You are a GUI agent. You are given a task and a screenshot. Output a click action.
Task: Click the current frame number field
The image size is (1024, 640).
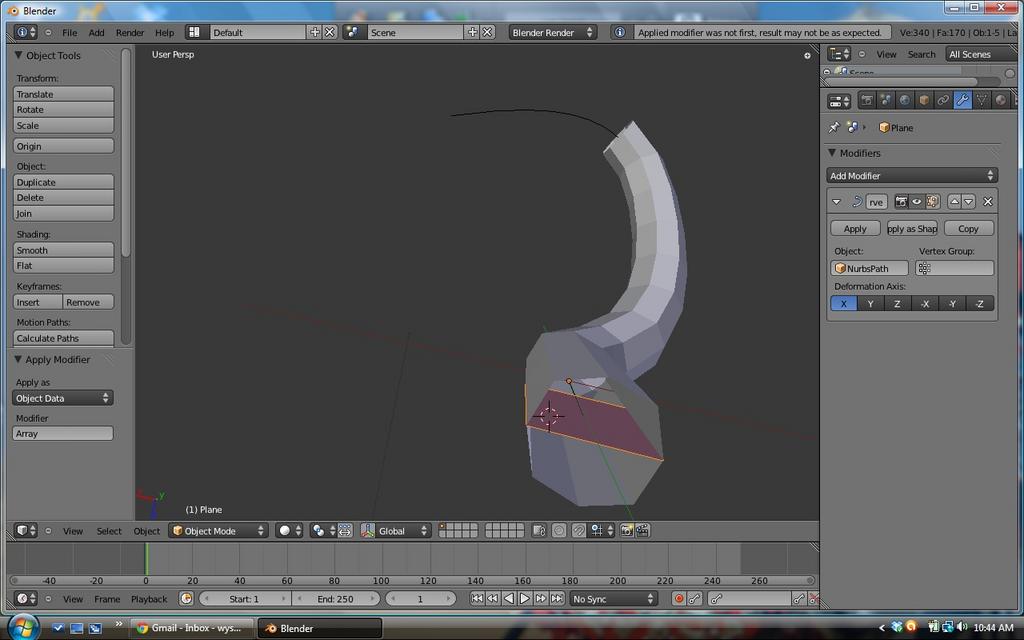pos(420,599)
